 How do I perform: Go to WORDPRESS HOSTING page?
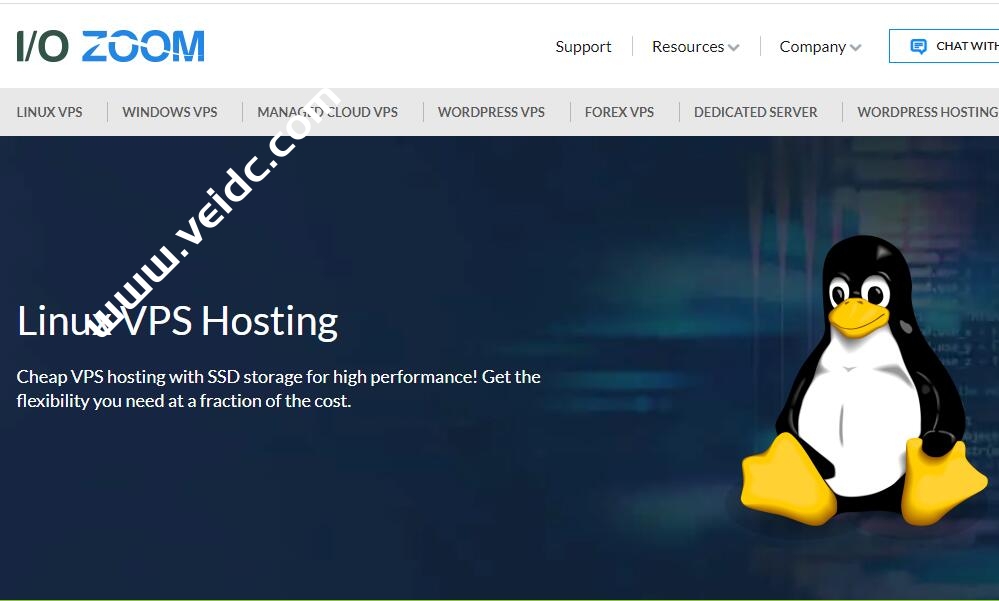pos(928,112)
